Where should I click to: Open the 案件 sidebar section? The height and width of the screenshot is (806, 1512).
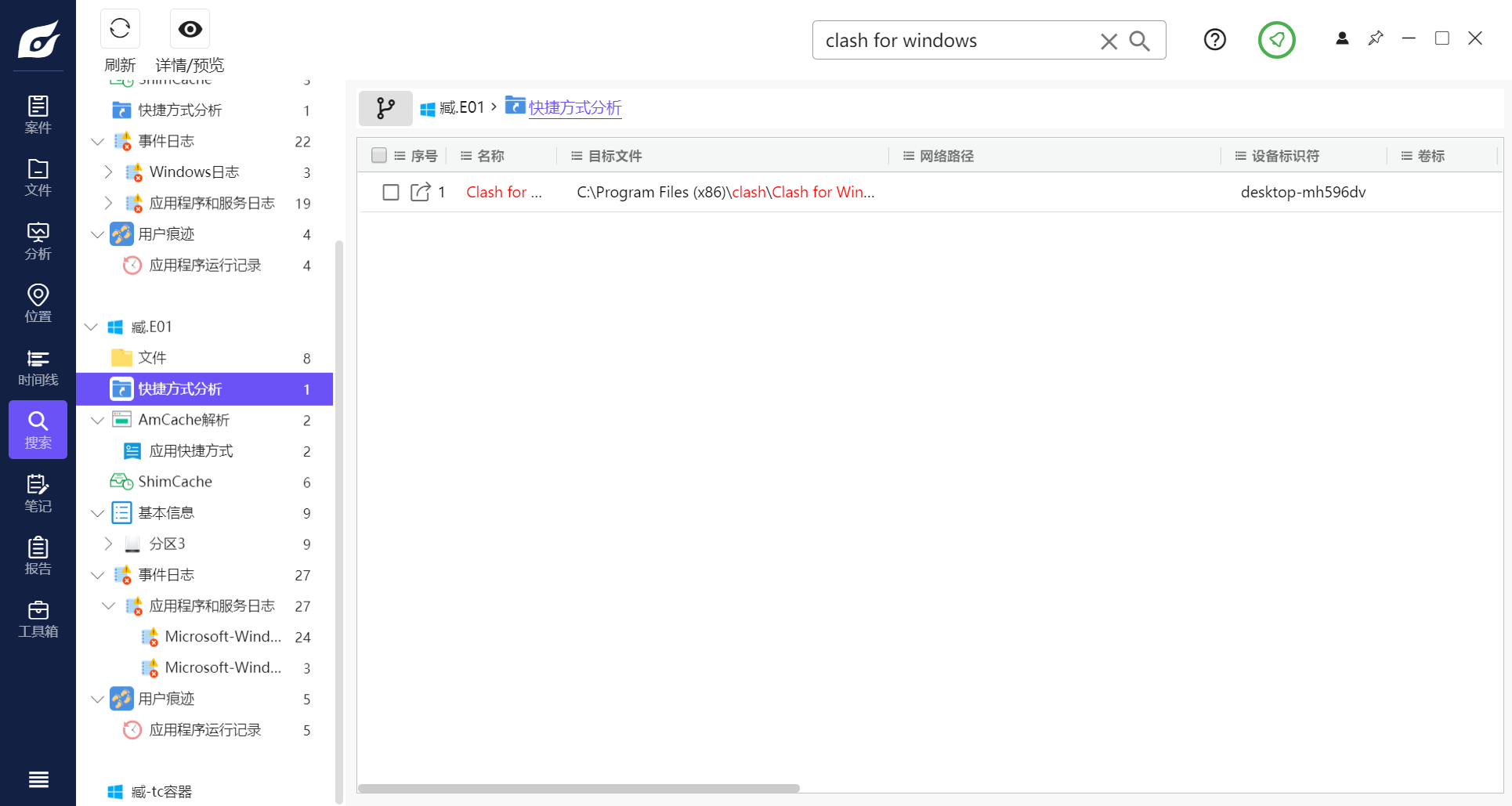tap(38, 114)
